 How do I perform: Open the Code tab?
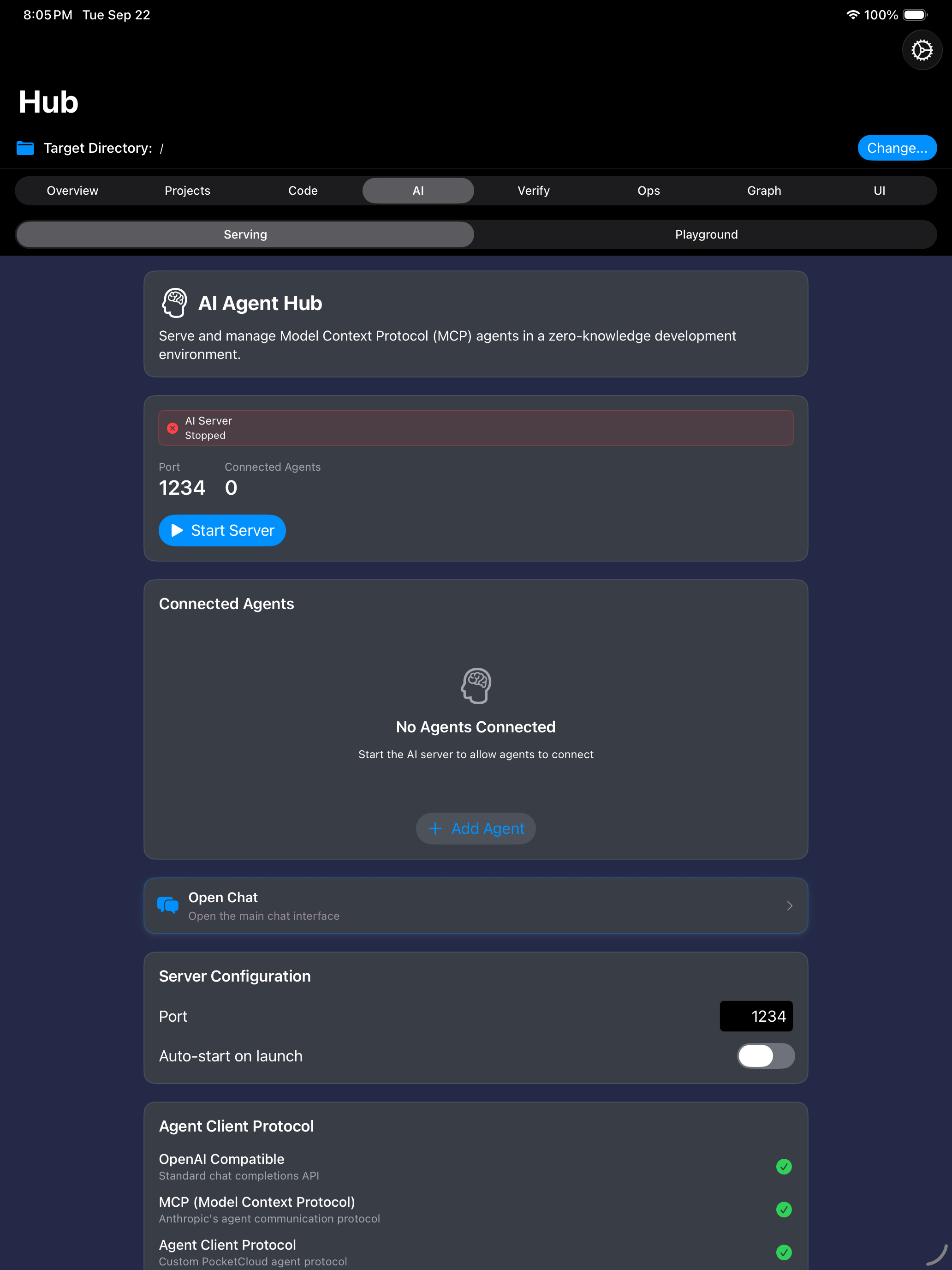click(303, 191)
